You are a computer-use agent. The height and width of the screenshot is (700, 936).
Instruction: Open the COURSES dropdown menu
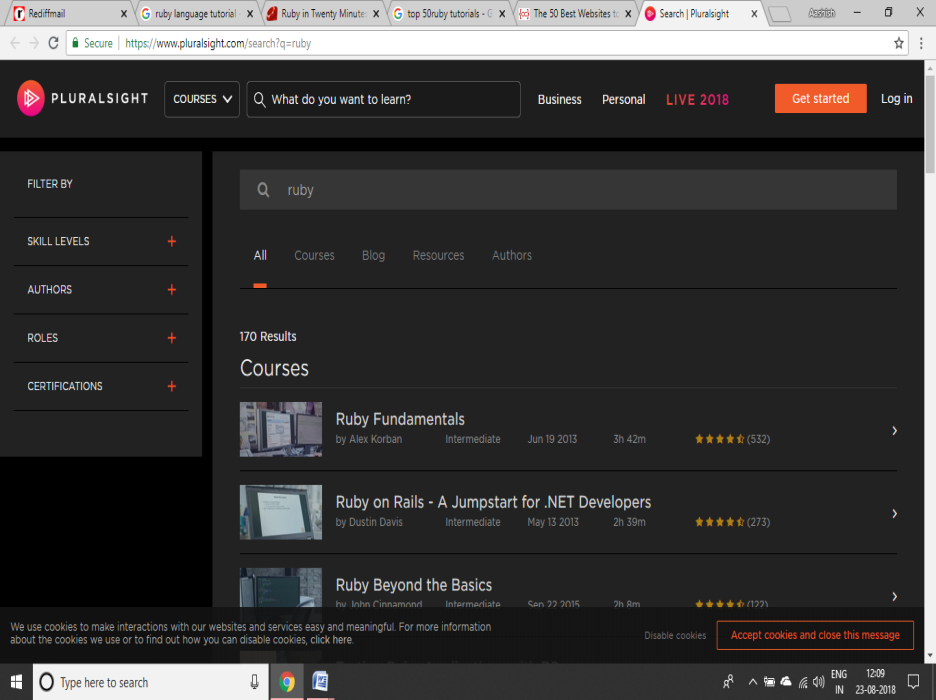(x=202, y=99)
